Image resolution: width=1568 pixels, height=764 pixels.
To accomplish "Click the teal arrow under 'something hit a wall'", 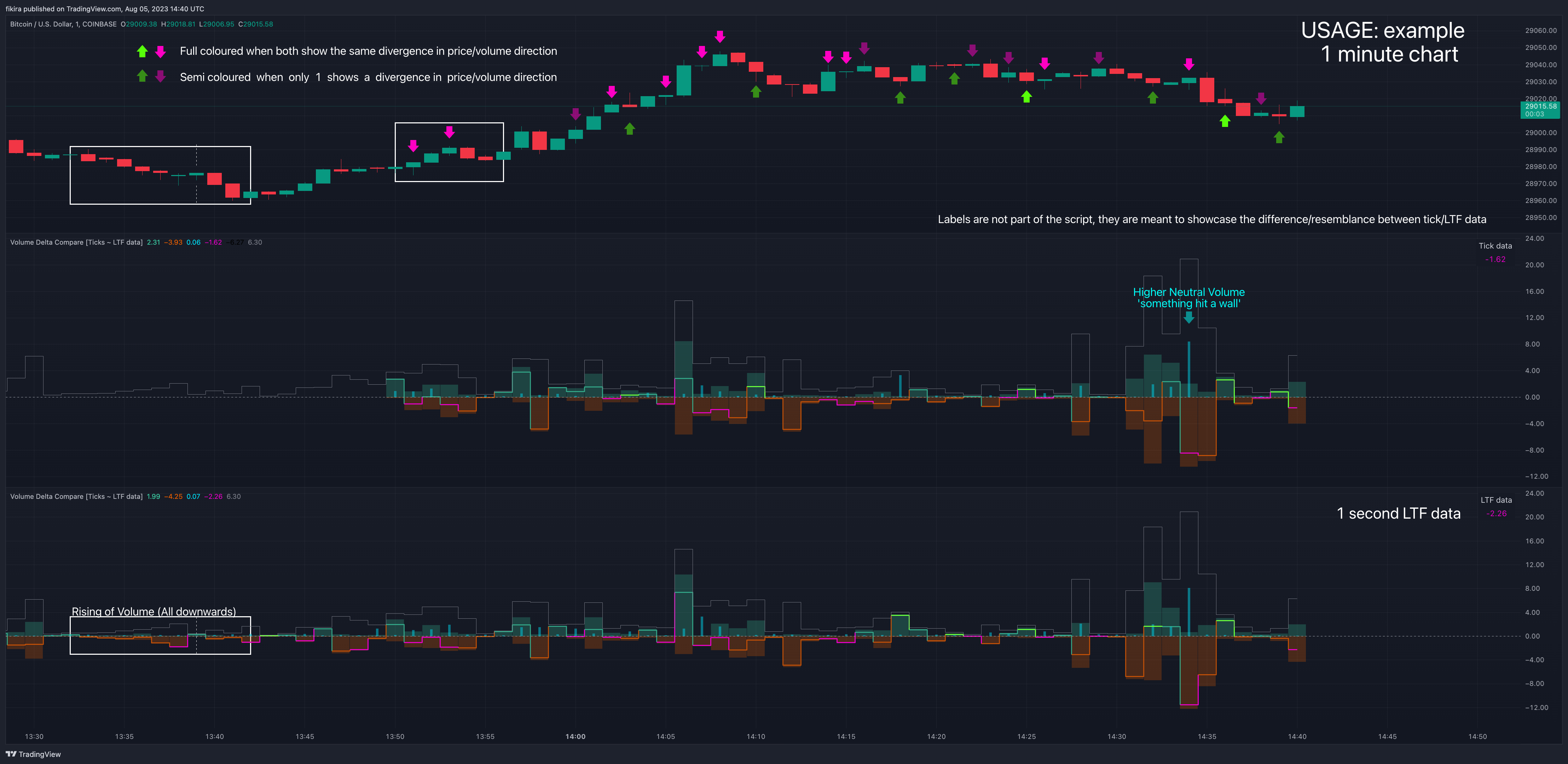I will pos(1189,317).
